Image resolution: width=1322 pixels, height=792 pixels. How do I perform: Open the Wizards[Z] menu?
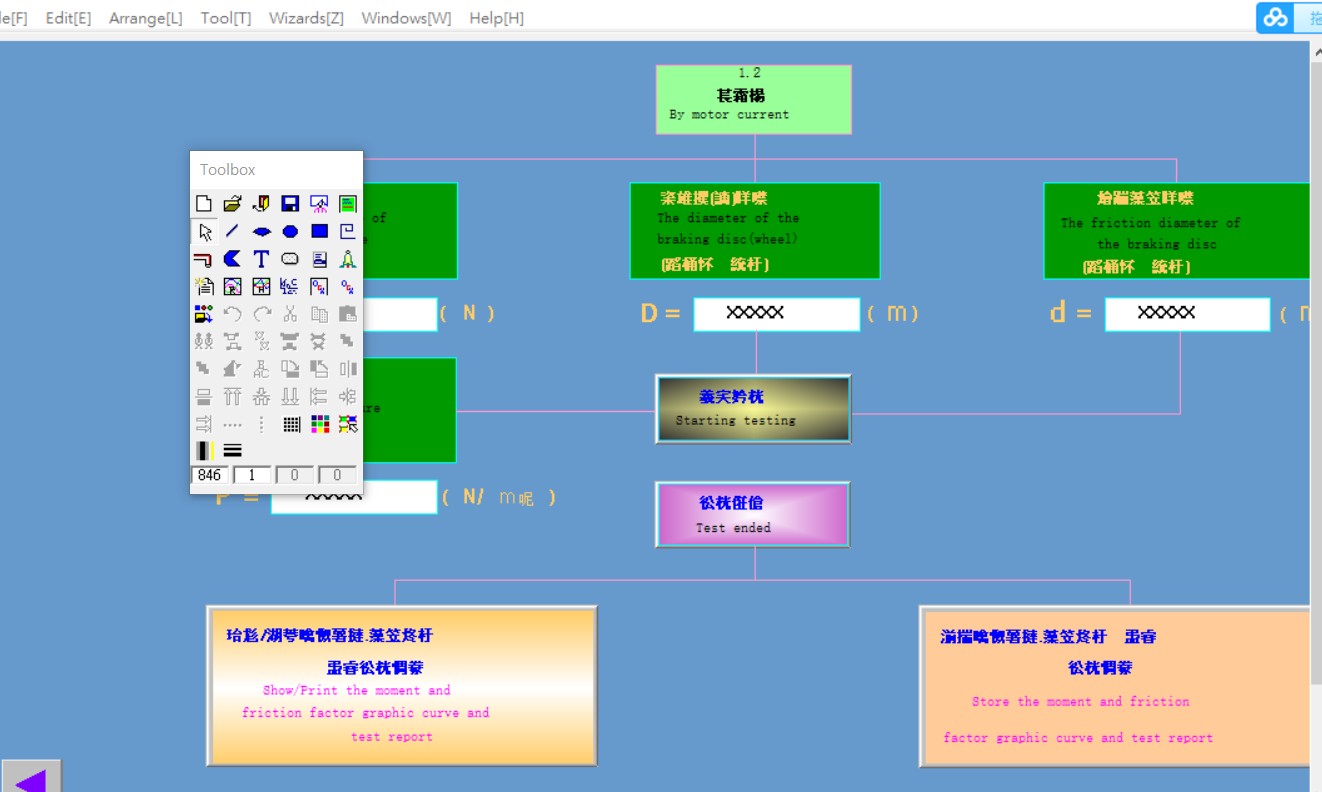pyautogui.click(x=306, y=18)
